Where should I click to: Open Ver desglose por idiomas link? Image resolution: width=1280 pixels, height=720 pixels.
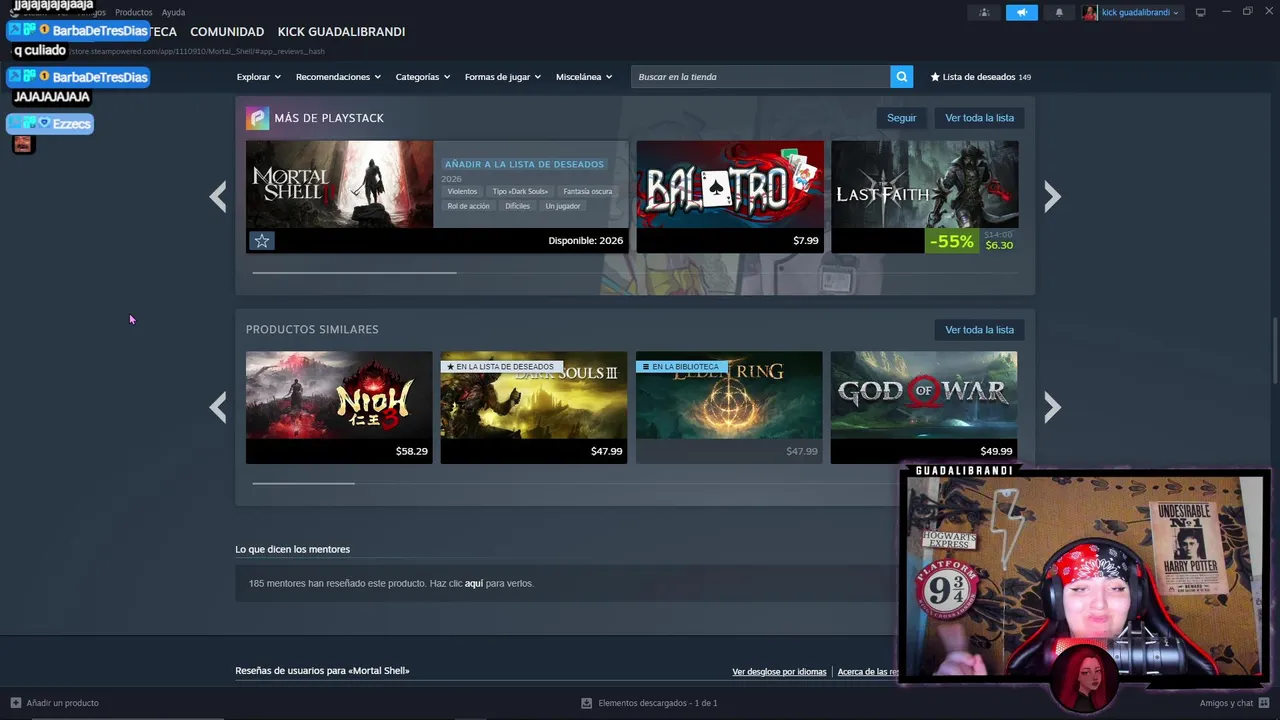(779, 672)
